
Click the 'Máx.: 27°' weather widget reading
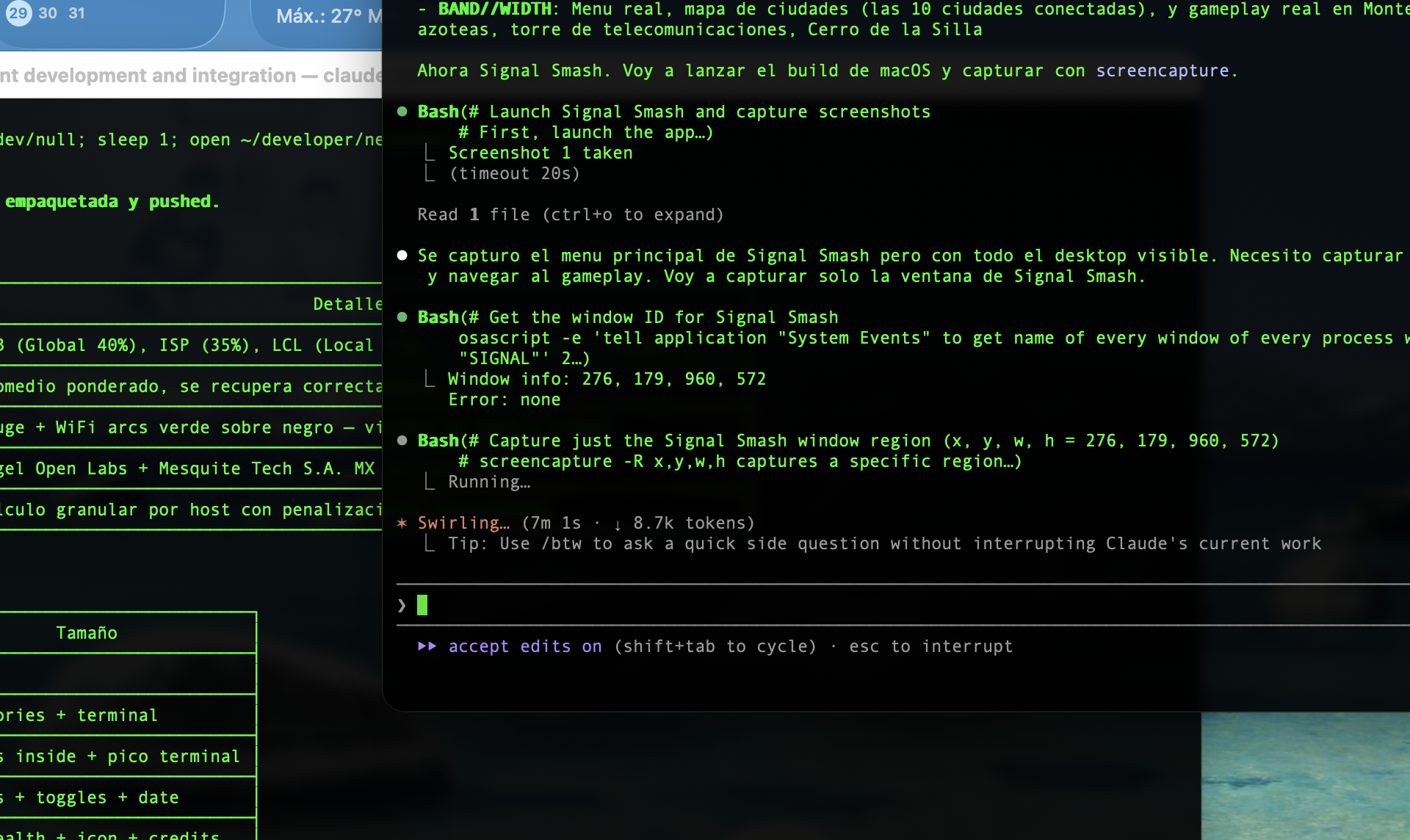tap(319, 16)
